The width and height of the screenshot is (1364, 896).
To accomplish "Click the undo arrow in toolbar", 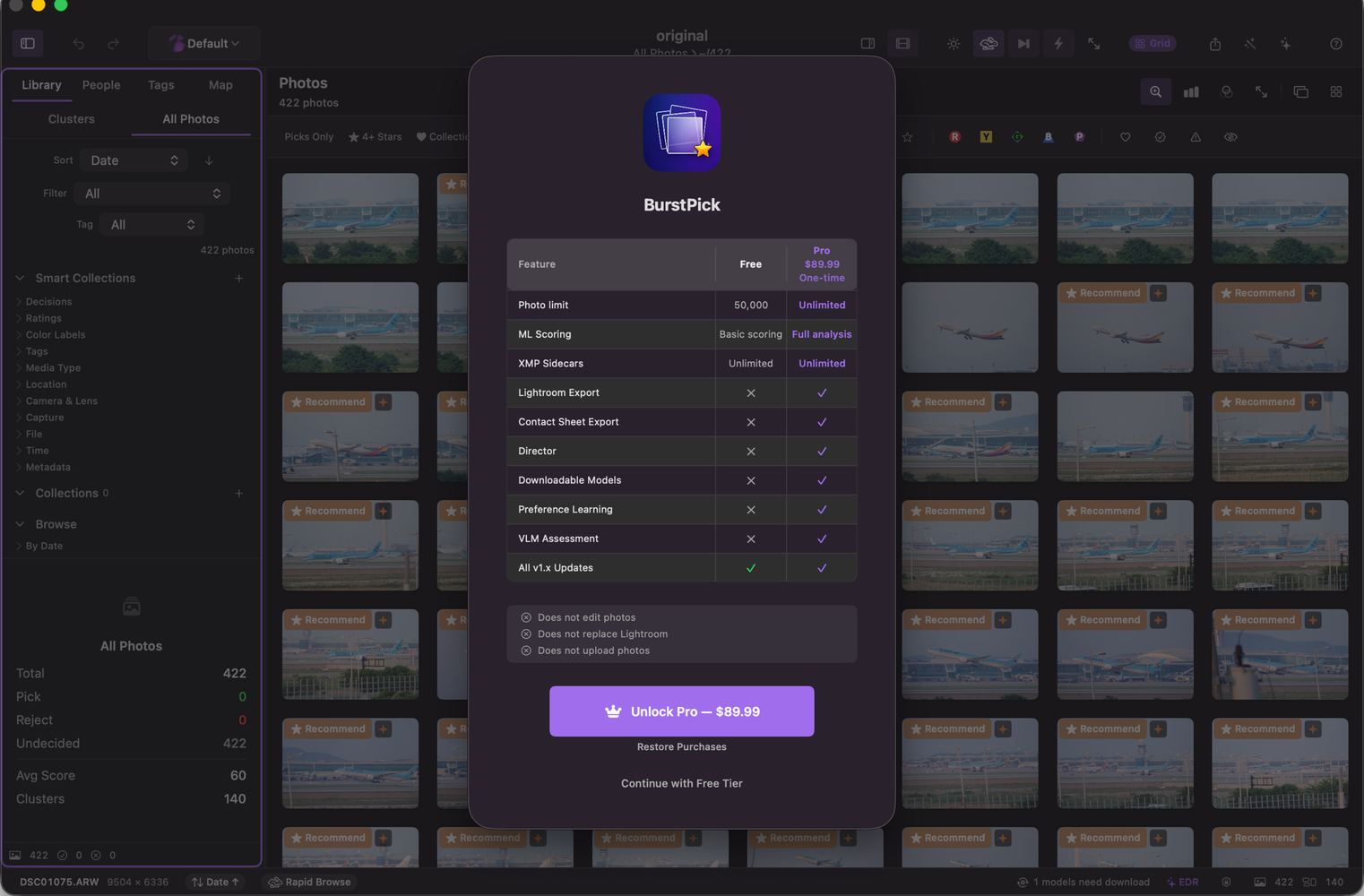I will tap(79, 43).
